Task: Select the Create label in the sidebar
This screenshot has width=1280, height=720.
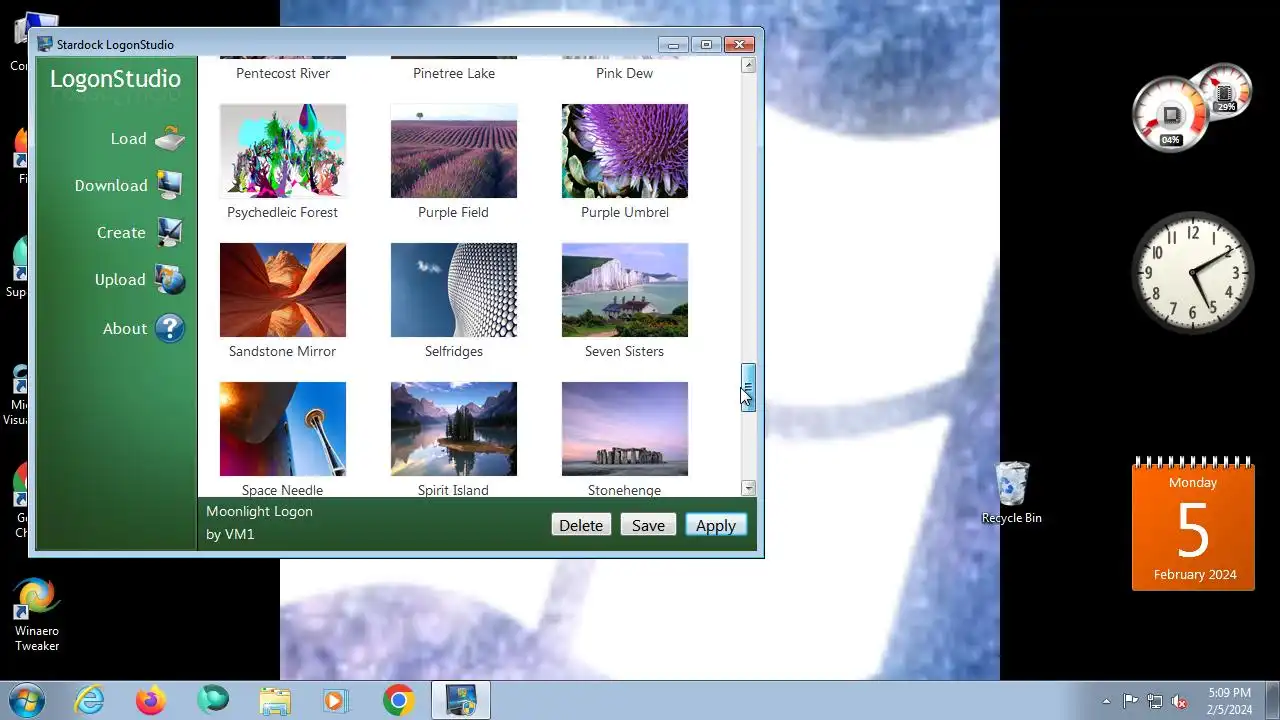Action: [121, 233]
